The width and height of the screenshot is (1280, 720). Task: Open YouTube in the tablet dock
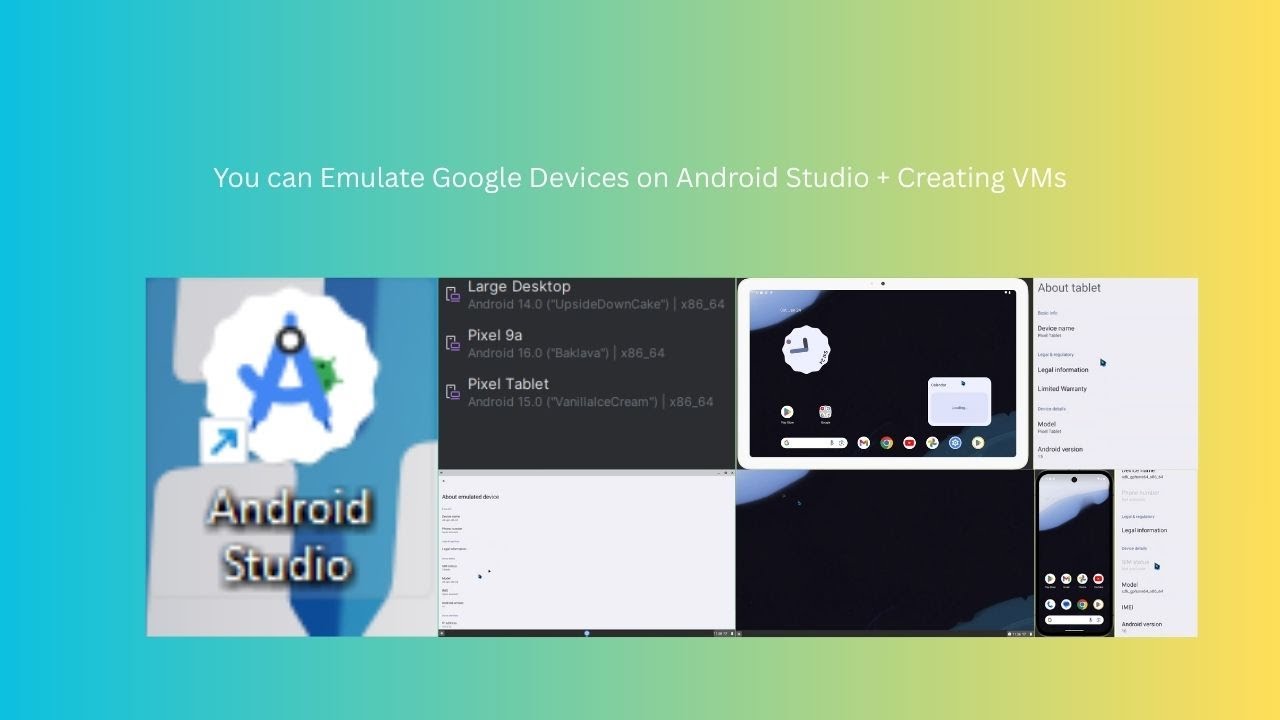pyautogui.click(x=909, y=443)
